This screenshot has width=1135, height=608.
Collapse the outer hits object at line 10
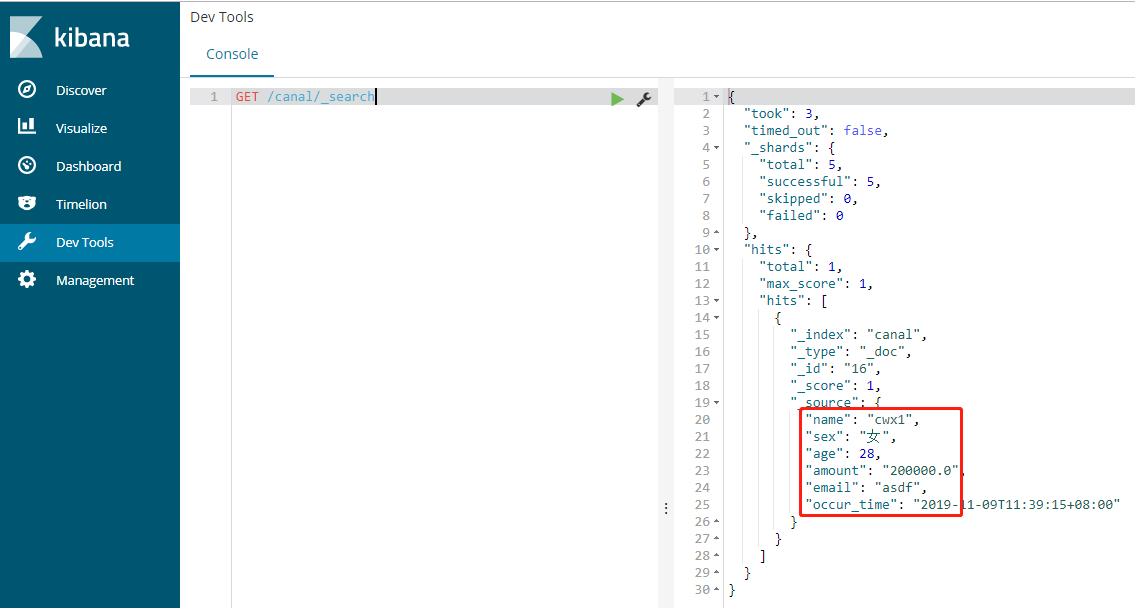coord(717,250)
